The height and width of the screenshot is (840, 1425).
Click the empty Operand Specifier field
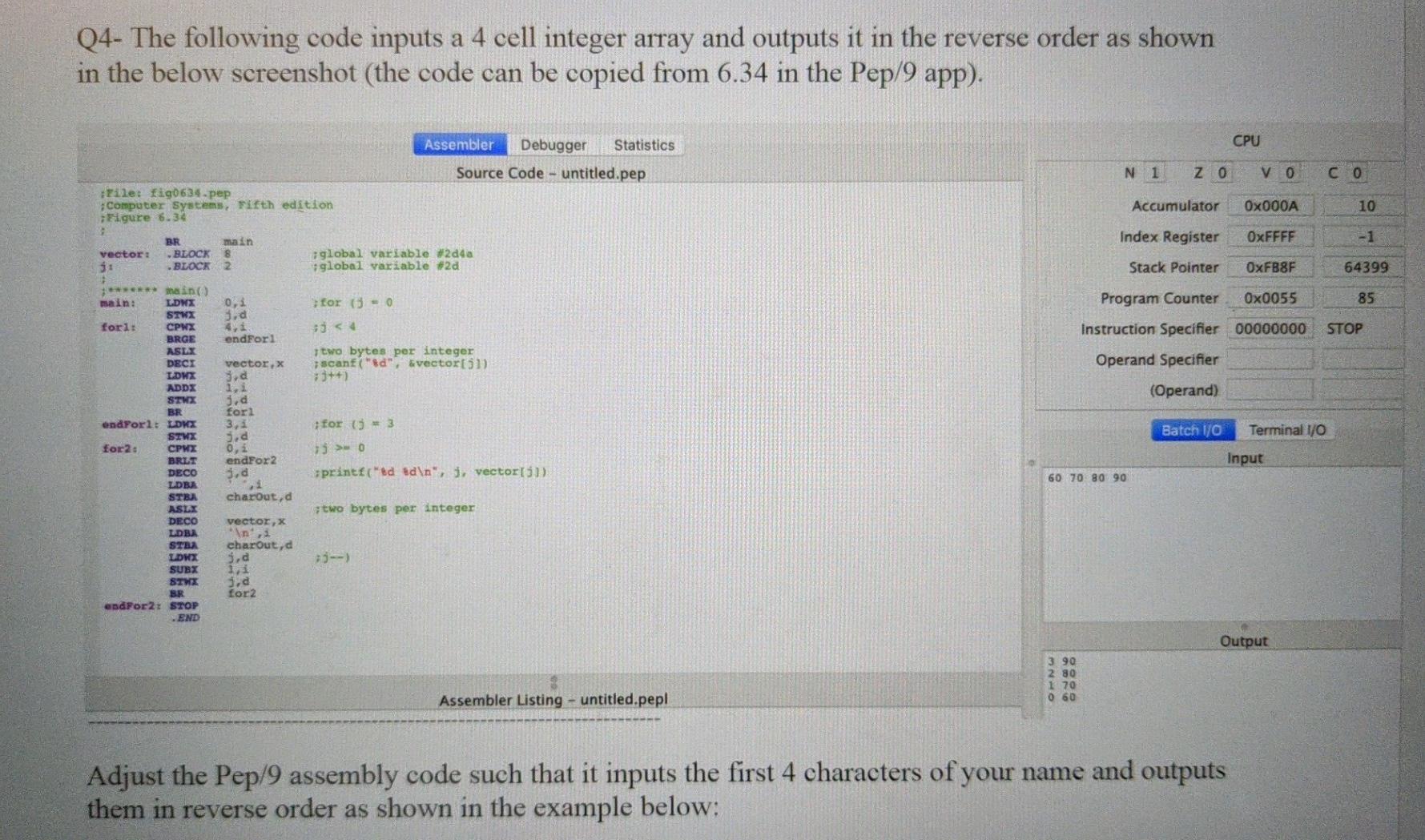point(1270,360)
